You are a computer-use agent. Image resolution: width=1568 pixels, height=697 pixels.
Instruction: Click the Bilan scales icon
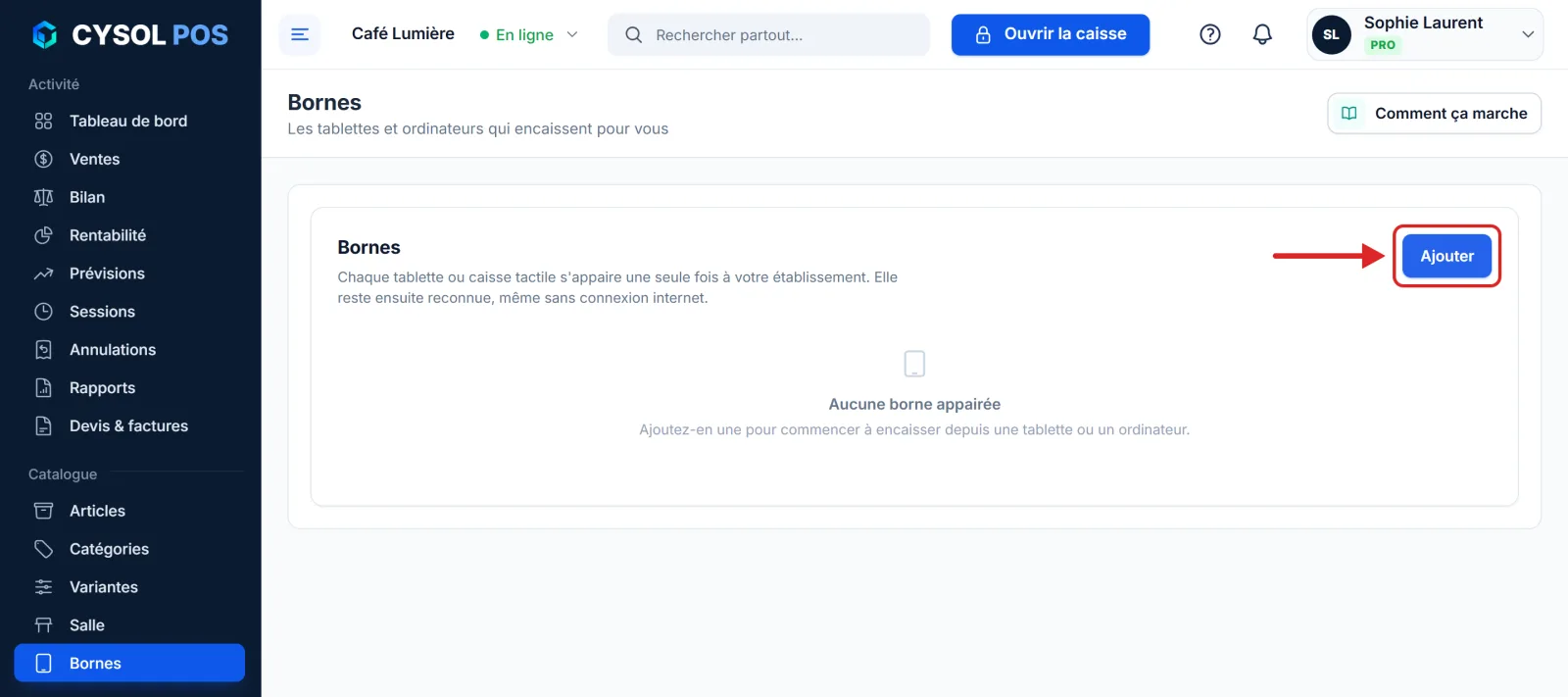point(43,197)
